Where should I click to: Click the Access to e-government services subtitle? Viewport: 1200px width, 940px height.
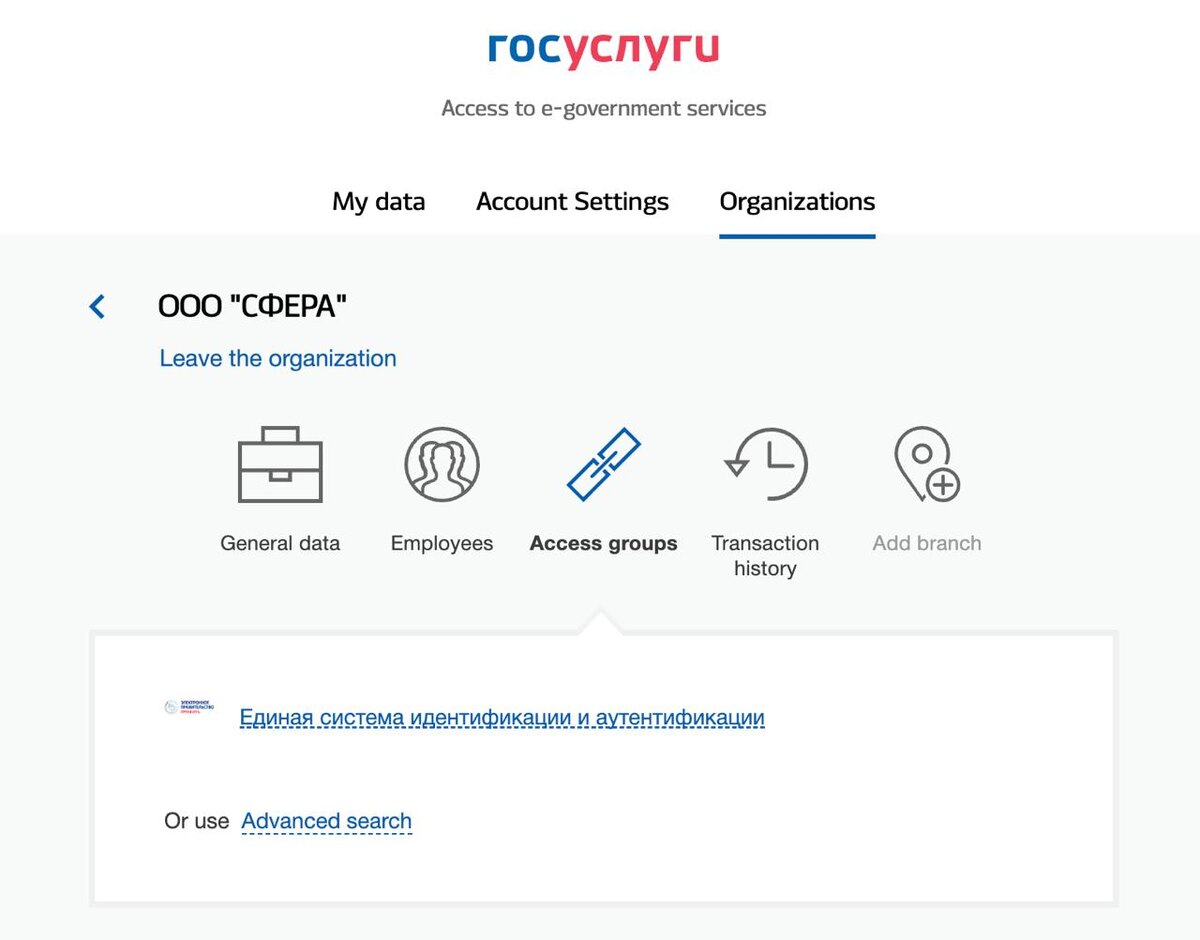604,108
